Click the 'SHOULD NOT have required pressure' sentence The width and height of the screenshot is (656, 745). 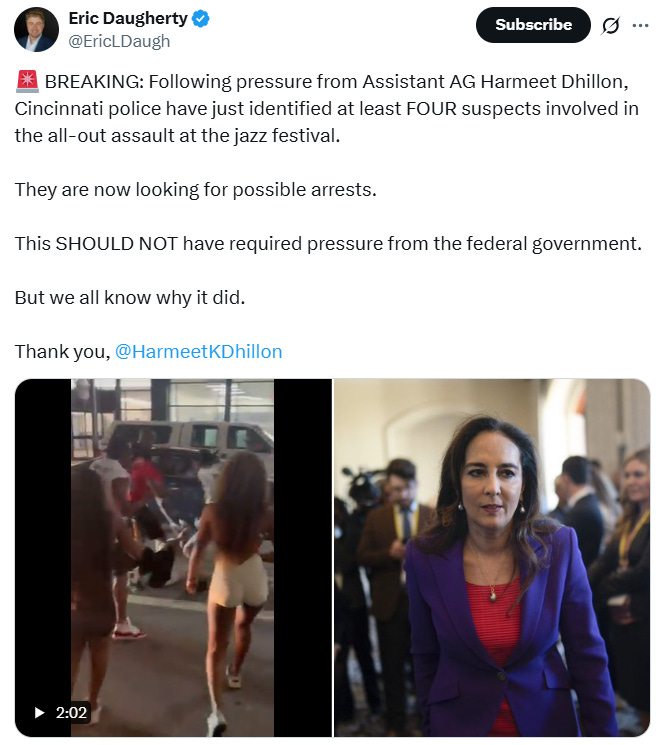coord(328,244)
